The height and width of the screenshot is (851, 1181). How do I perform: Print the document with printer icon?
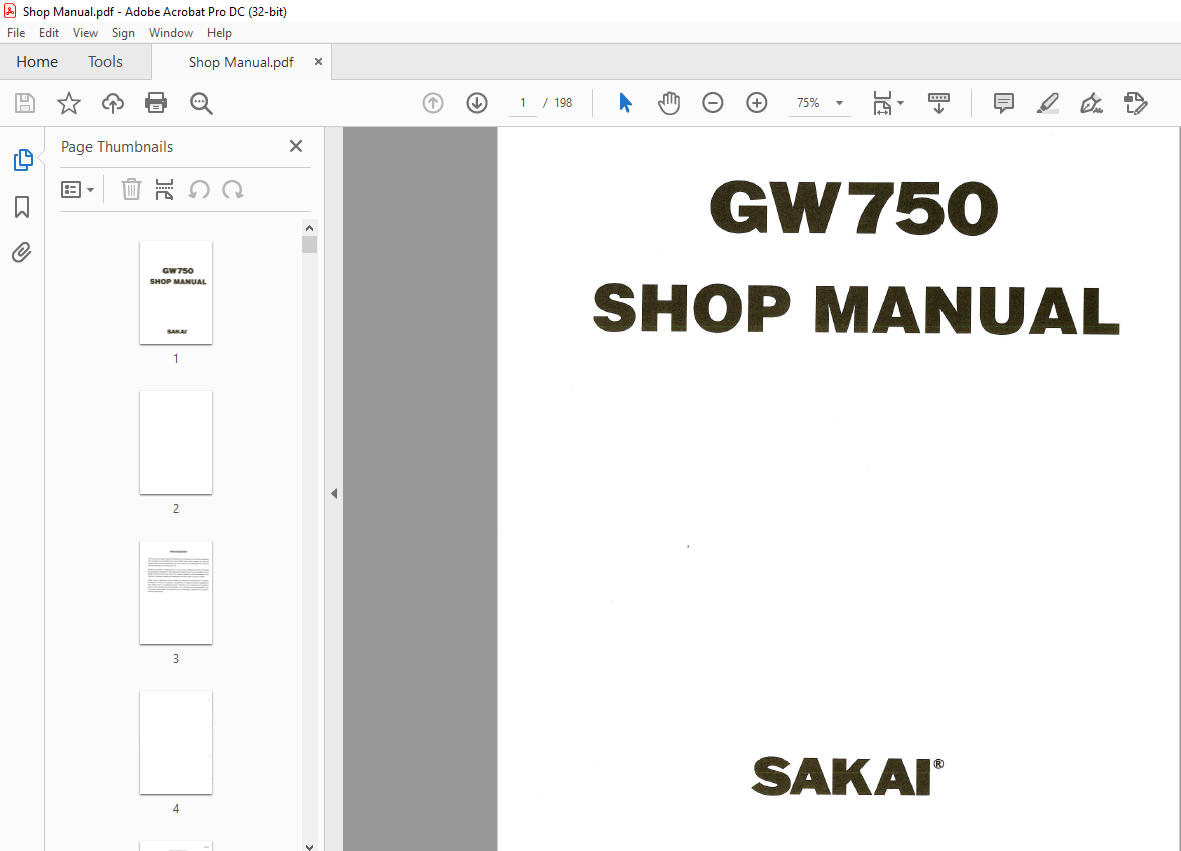click(156, 103)
